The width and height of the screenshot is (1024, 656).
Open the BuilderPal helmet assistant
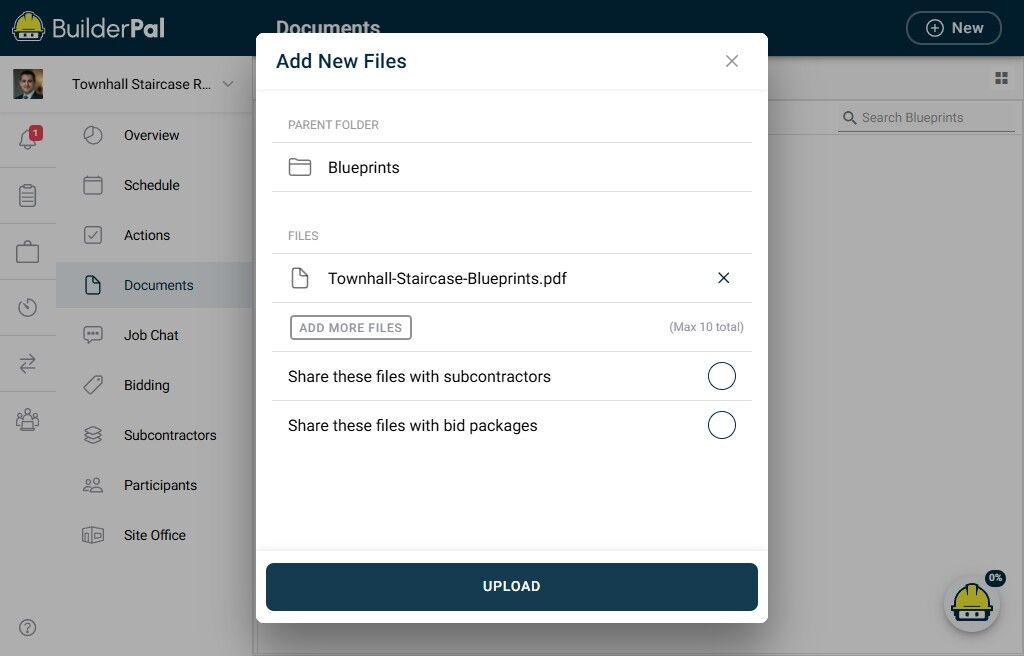tap(971, 604)
